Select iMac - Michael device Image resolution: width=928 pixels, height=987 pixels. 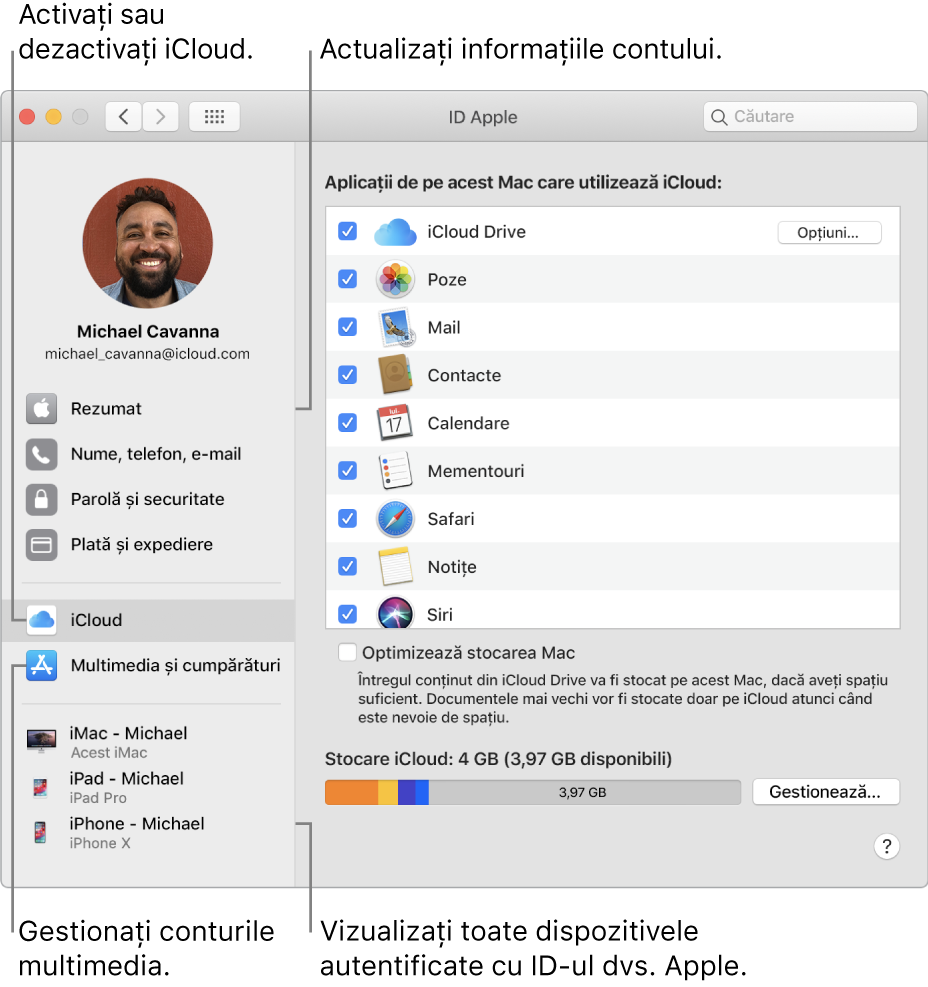149,742
